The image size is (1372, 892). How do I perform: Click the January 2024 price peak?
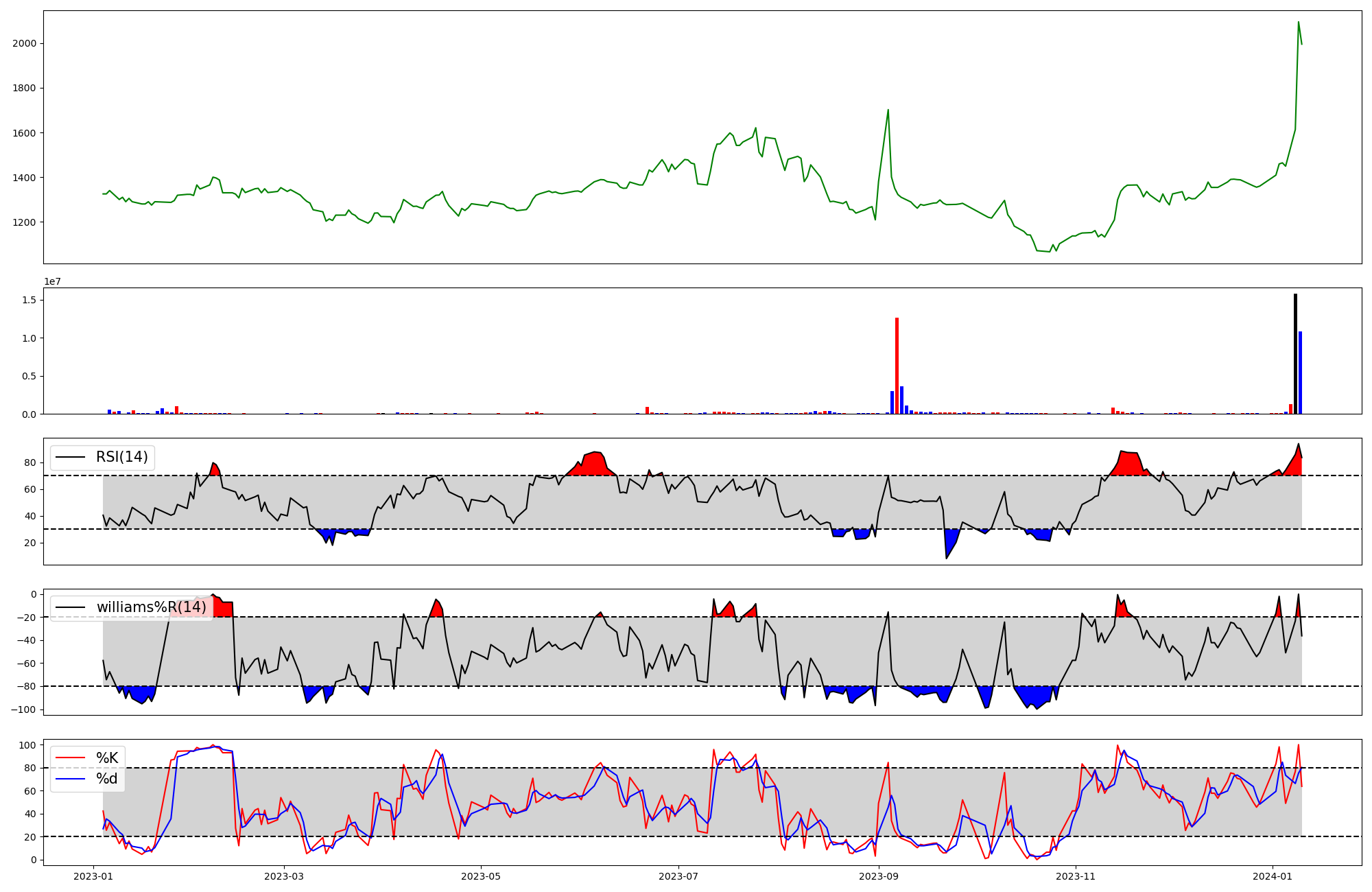pyautogui.click(x=1298, y=22)
